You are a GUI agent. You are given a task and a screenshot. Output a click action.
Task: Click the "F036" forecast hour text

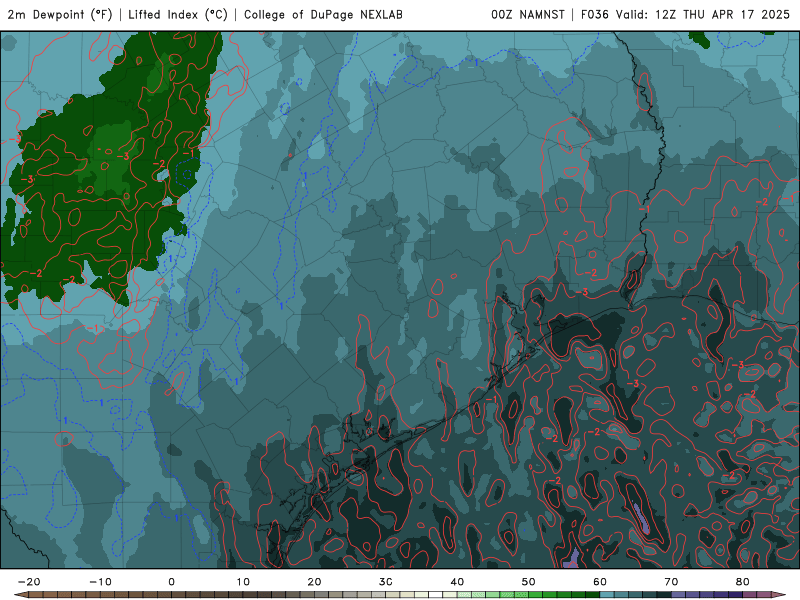(595, 15)
